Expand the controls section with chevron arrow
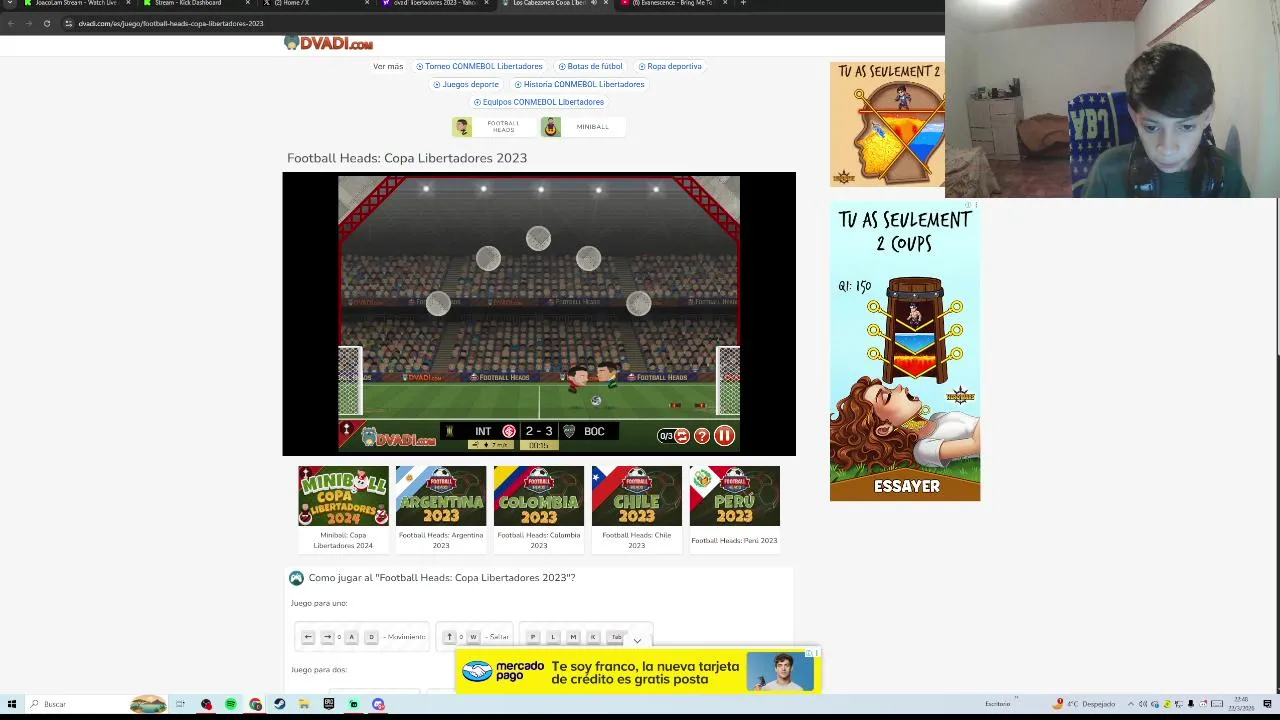This screenshot has width=1280, height=720. [637, 641]
